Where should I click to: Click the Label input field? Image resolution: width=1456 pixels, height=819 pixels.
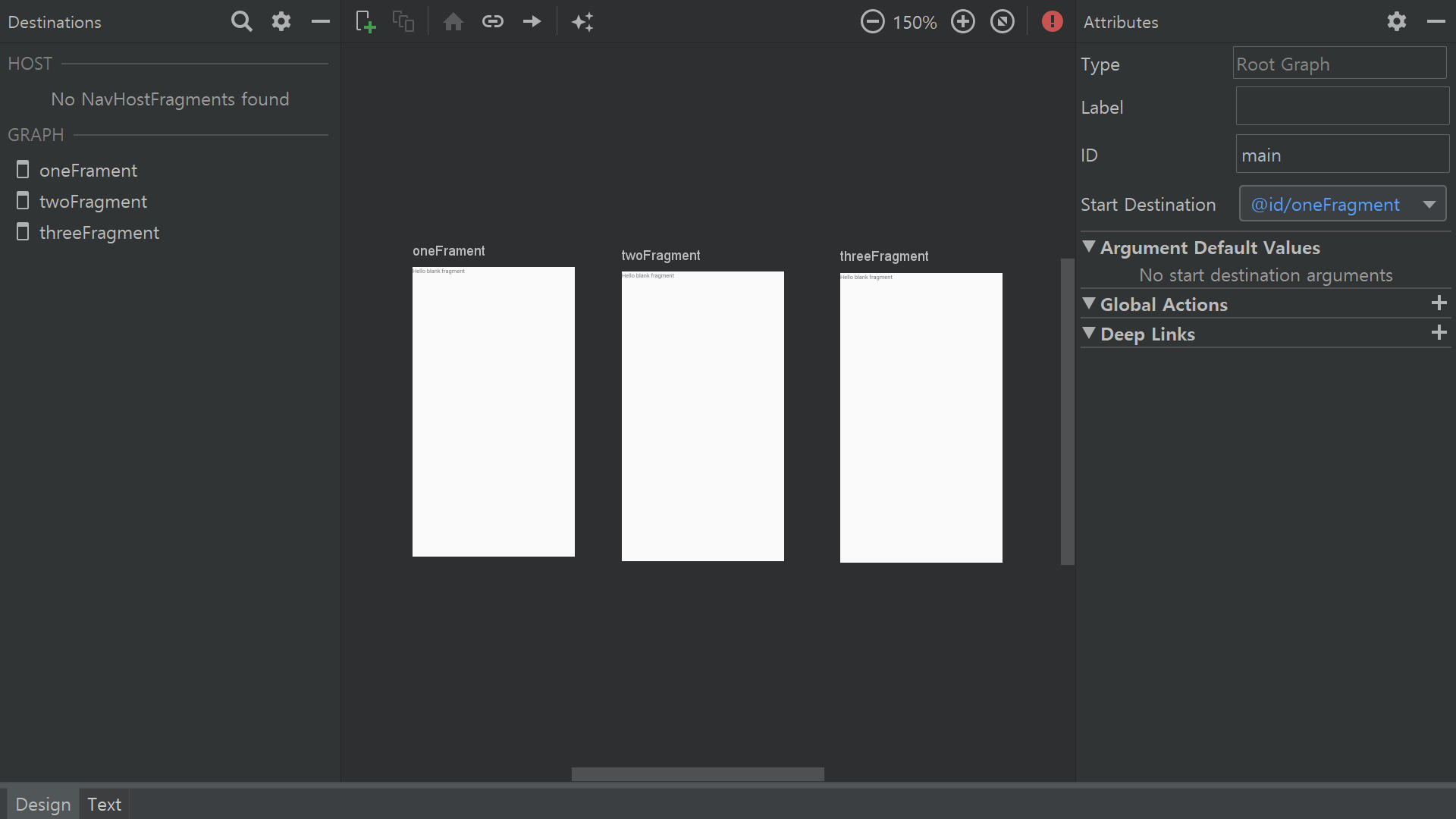pyautogui.click(x=1342, y=106)
